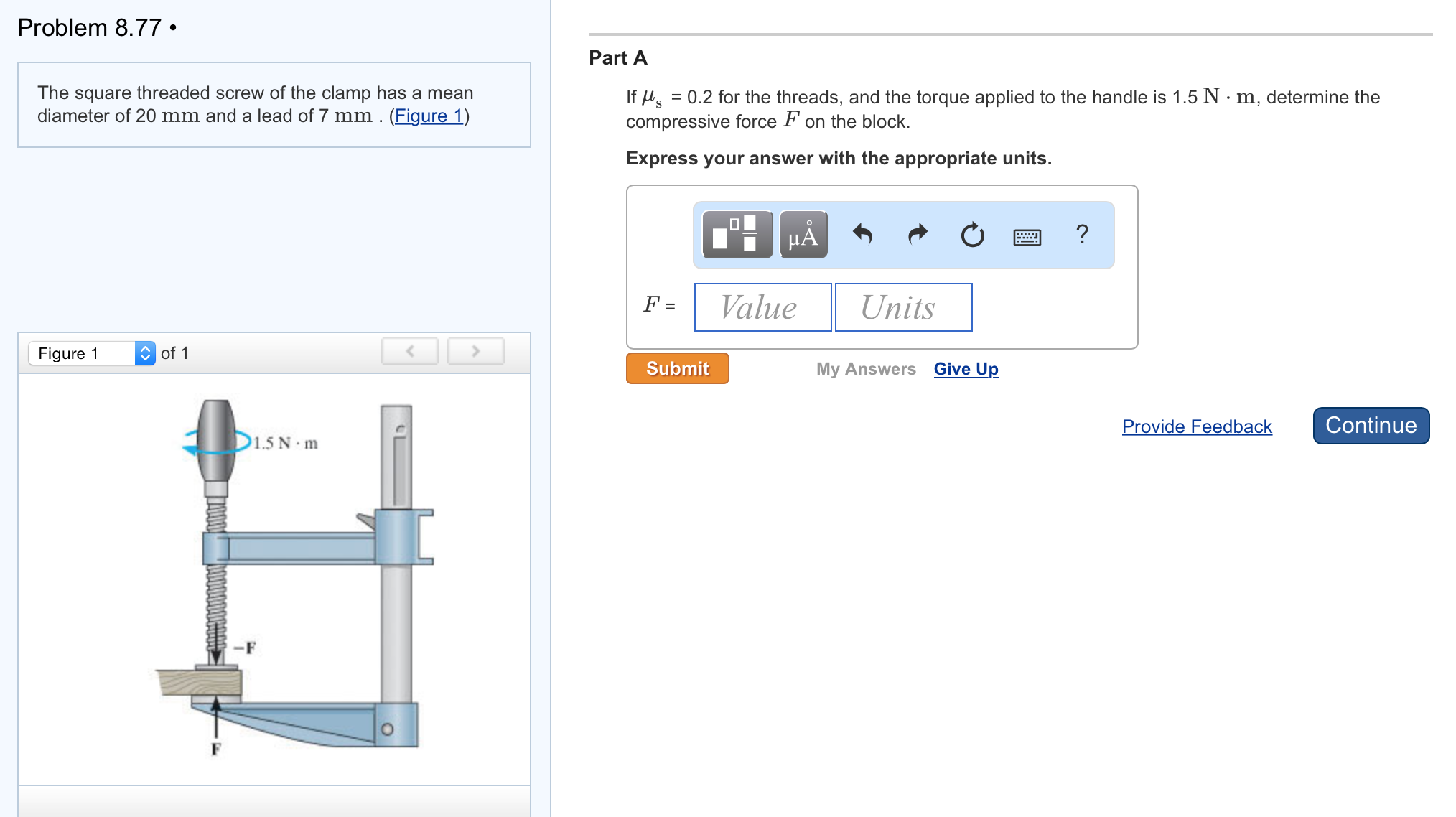The width and height of the screenshot is (1456, 817).
Task: Give Up on Part A
Action: tap(965, 368)
